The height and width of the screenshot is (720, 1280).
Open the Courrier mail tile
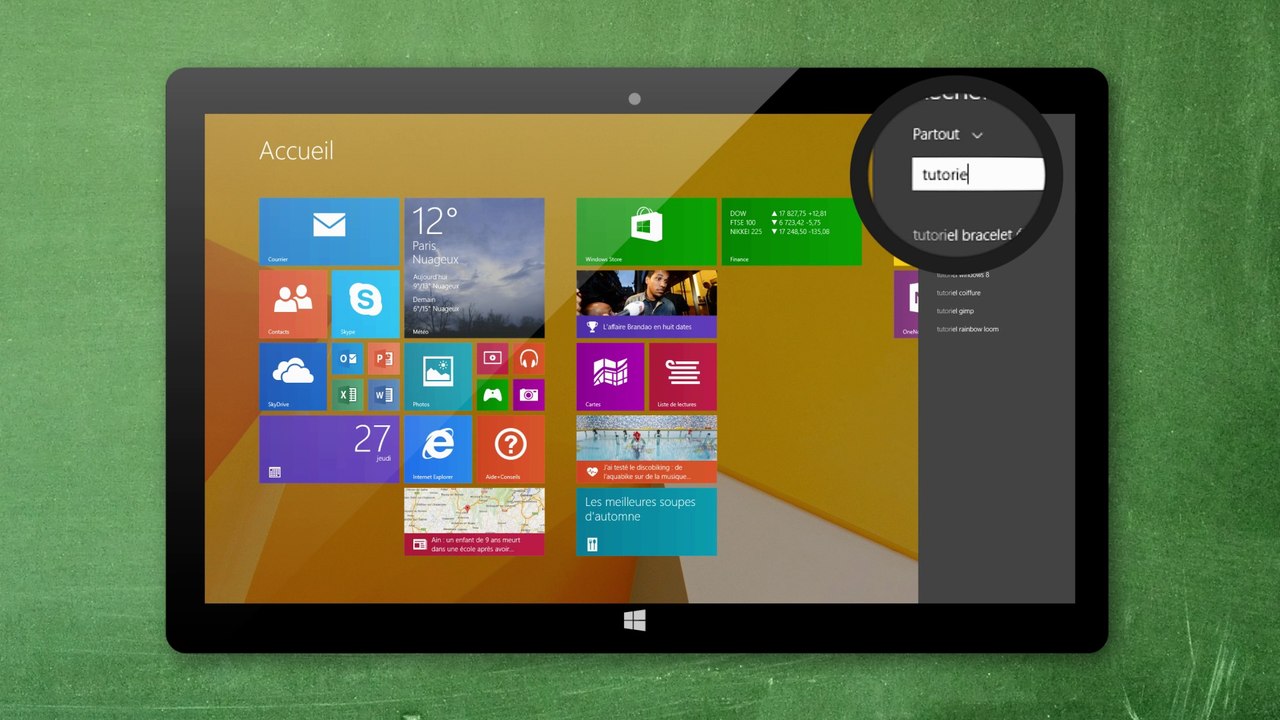329,231
